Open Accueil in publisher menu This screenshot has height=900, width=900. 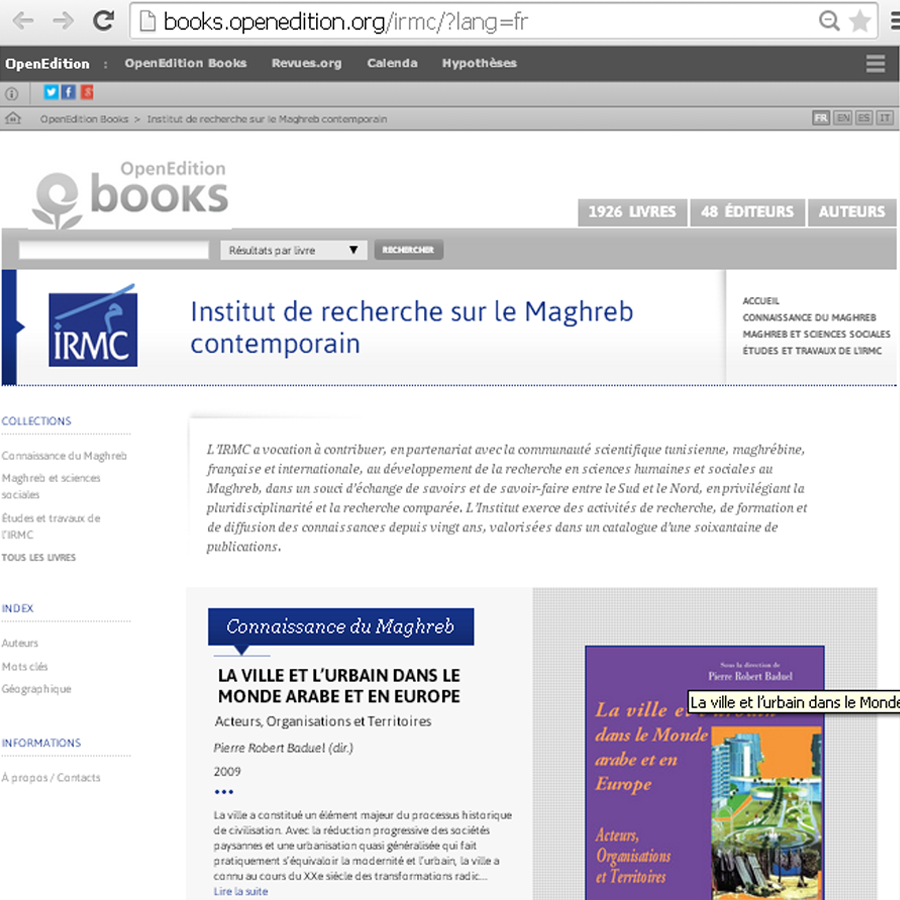click(761, 301)
